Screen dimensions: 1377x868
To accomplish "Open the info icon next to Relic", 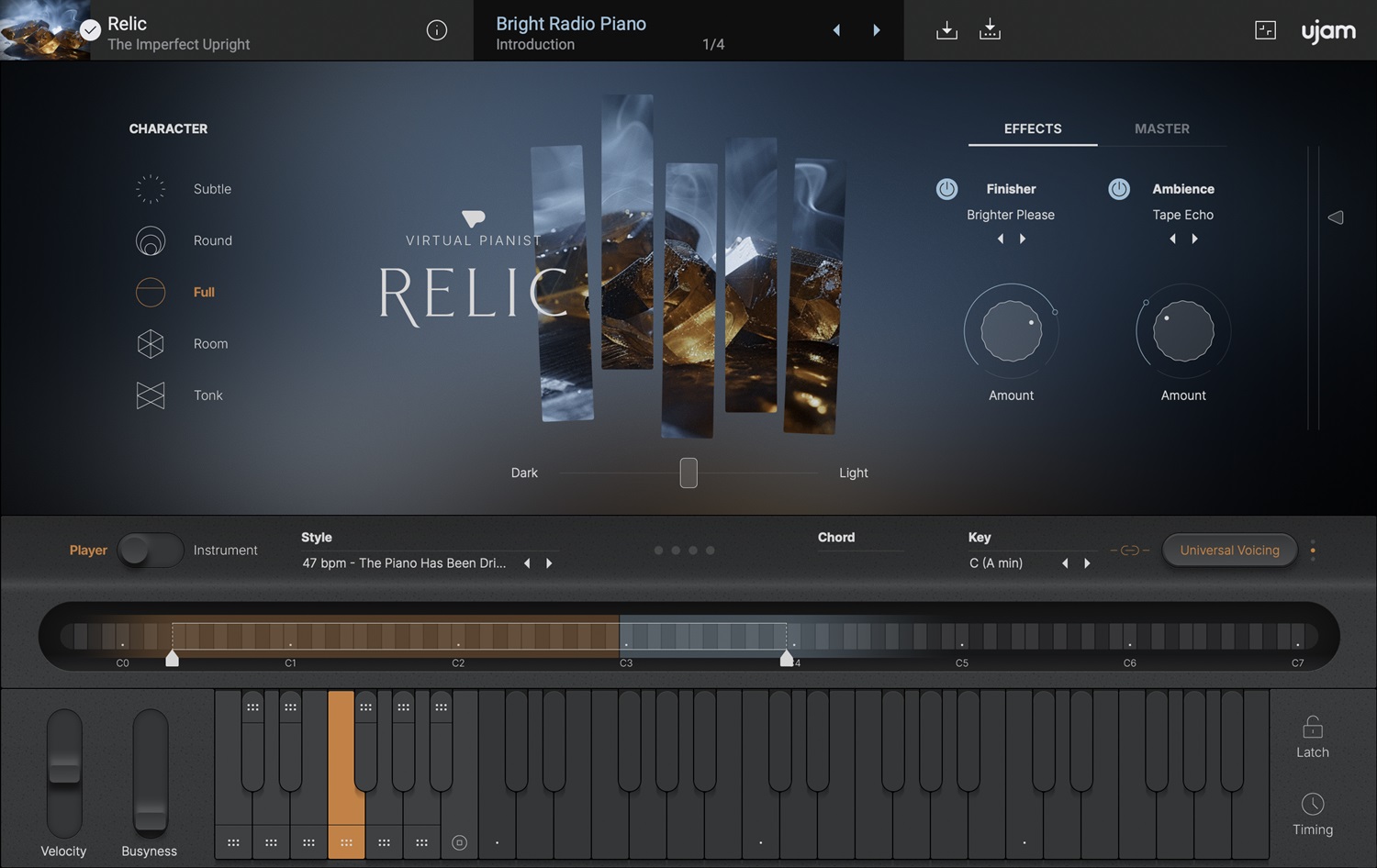I will tap(437, 30).
